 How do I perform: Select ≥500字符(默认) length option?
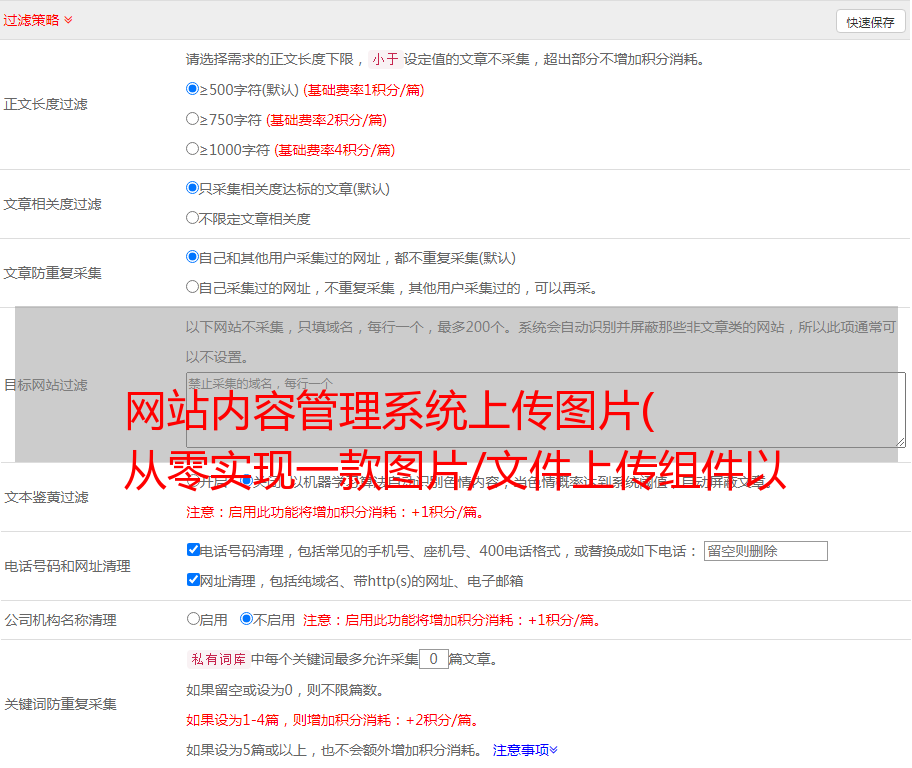pyautogui.click(x=192, y=88)
